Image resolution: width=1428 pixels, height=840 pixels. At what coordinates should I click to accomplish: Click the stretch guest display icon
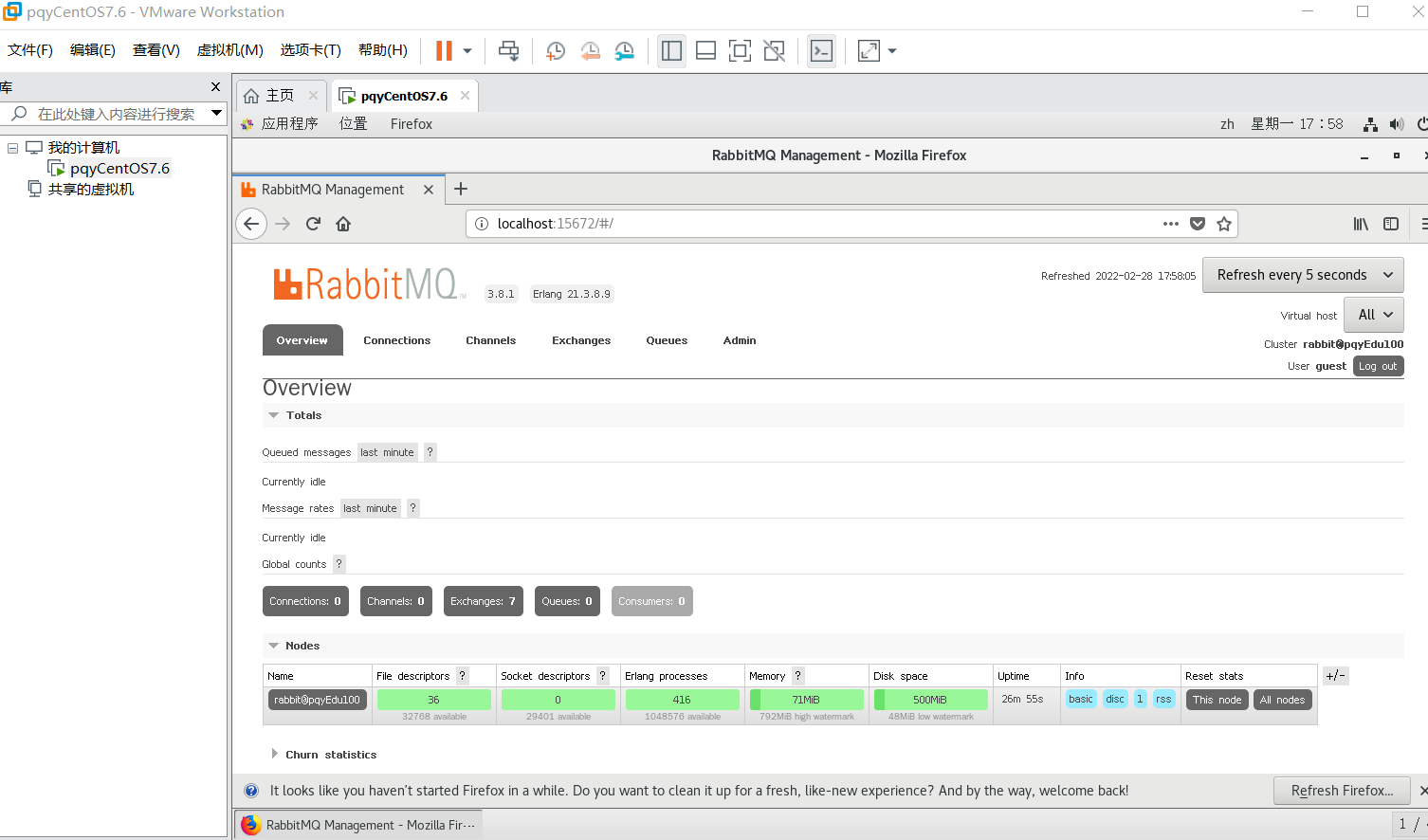(869, 51)
